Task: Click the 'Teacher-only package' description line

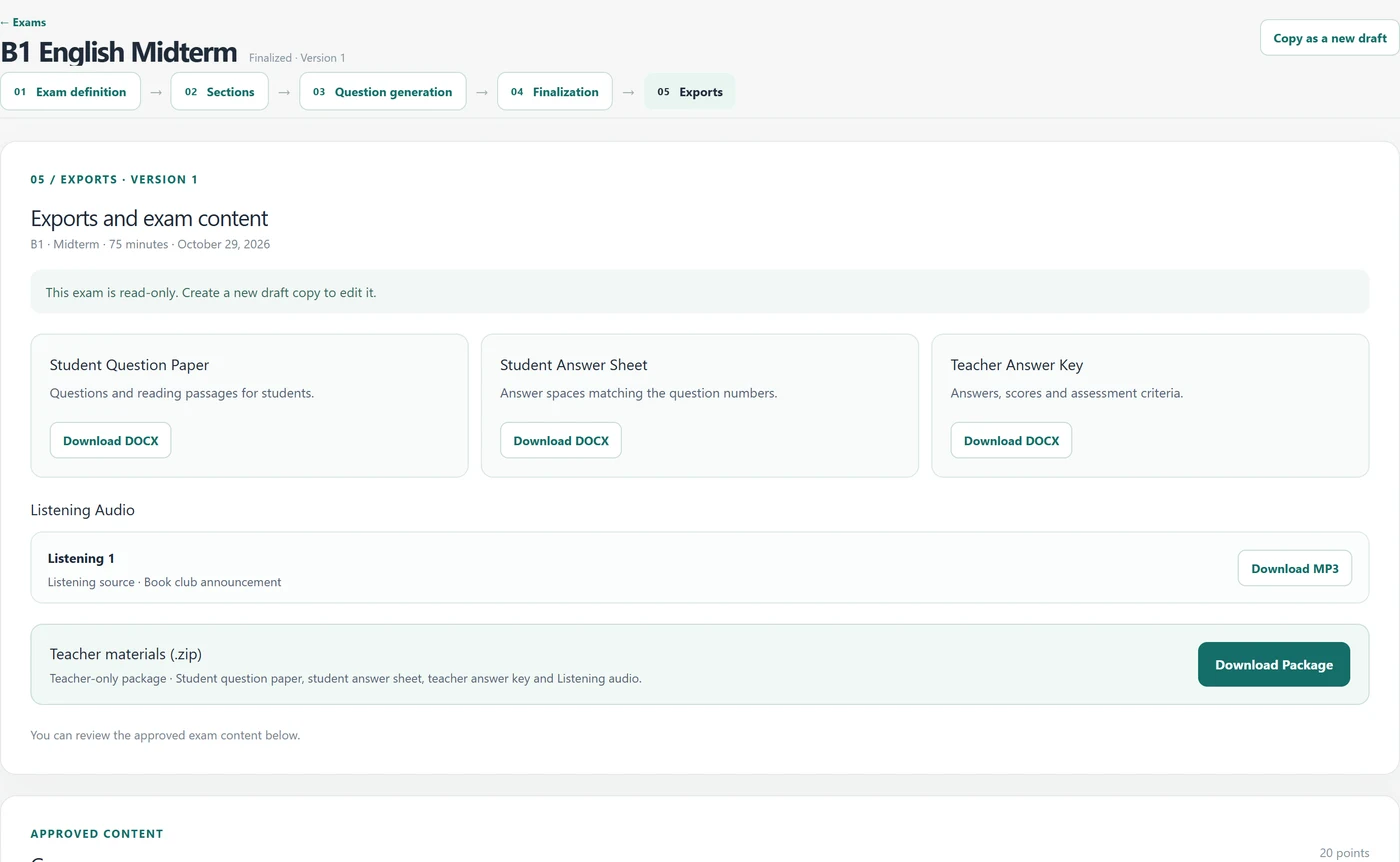Action: pyautogui.click(x=346, y=678)
